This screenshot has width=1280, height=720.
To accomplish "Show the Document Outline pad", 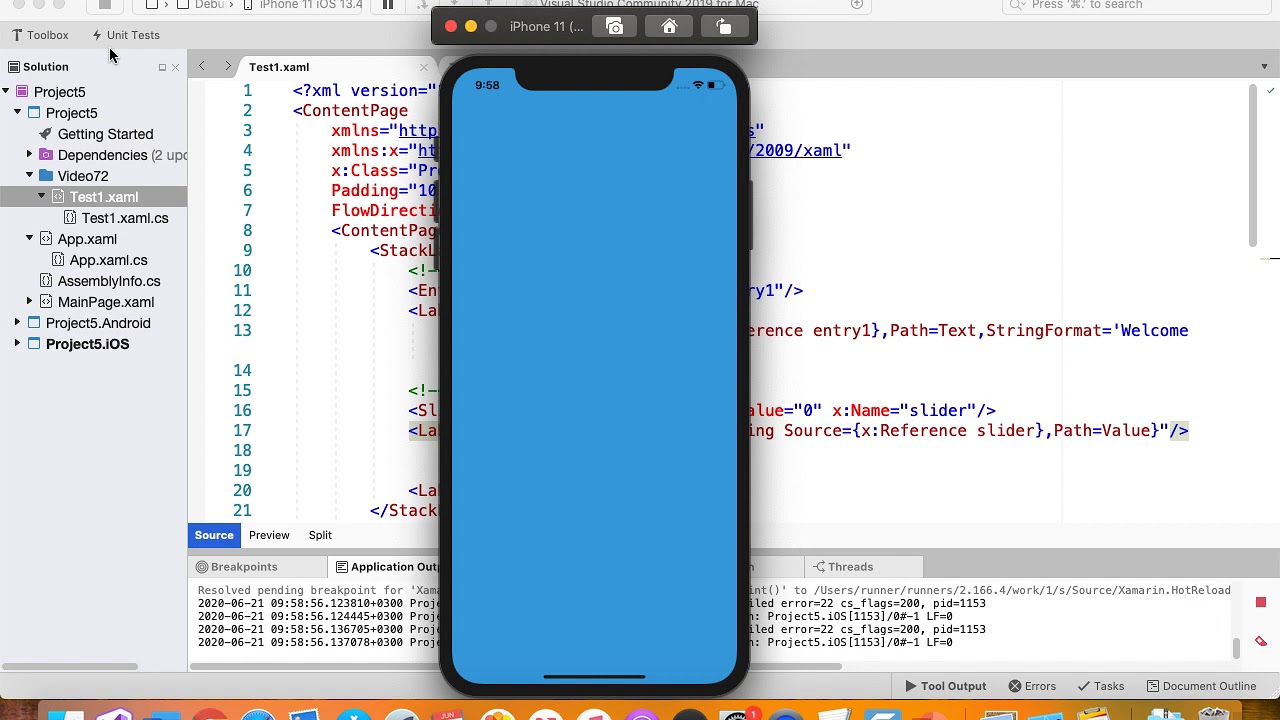I will click(1201, 686).
